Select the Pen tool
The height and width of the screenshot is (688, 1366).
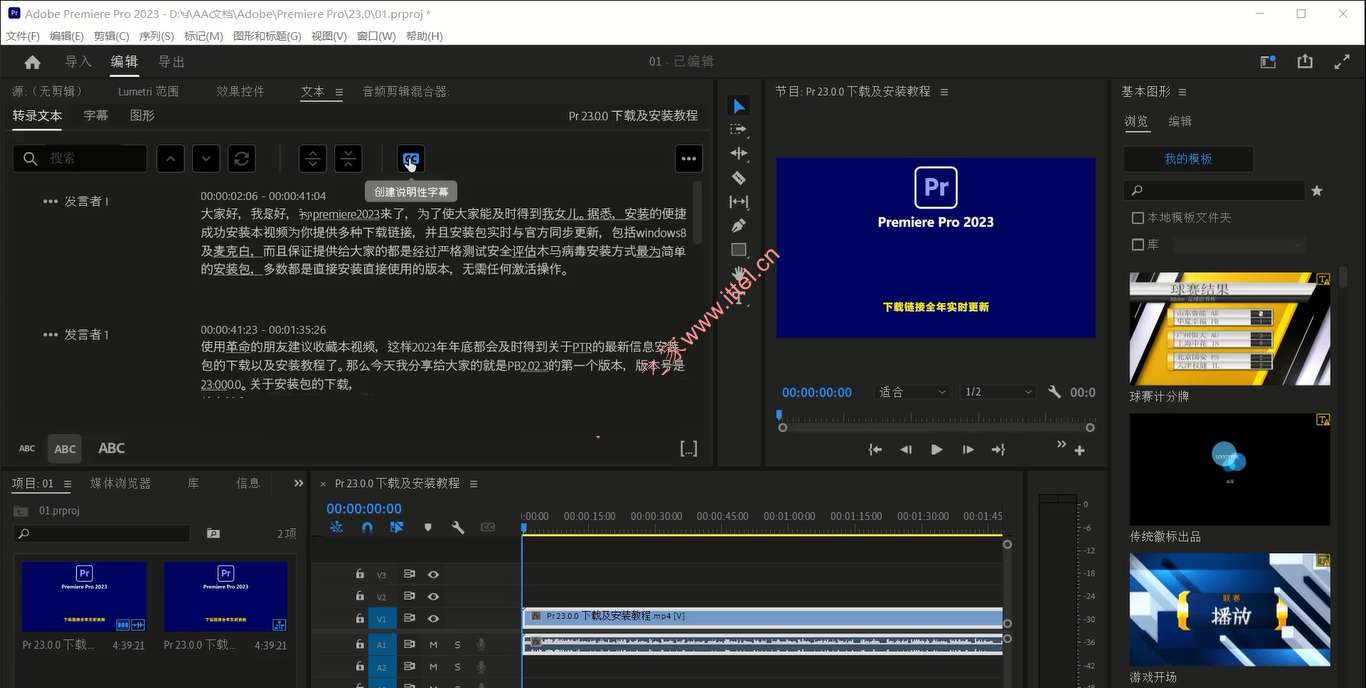739,226
